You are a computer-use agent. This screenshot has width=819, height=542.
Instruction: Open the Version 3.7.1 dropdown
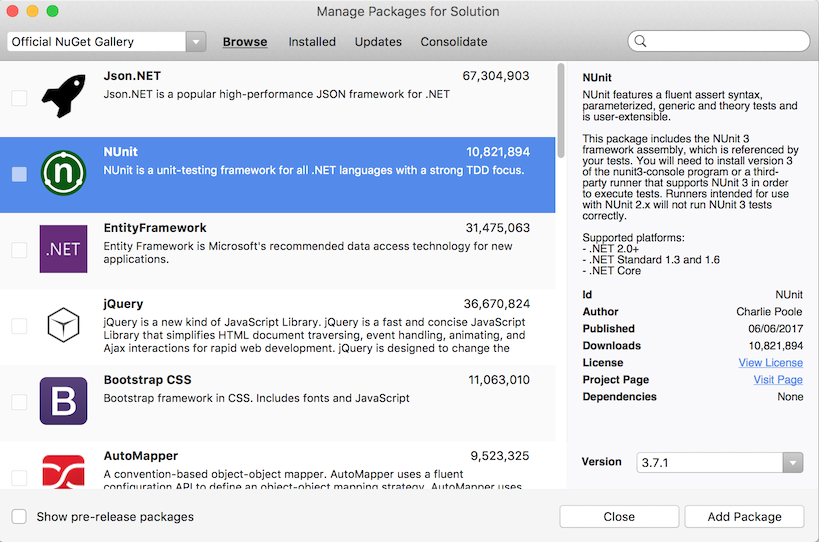pos(793,463)
